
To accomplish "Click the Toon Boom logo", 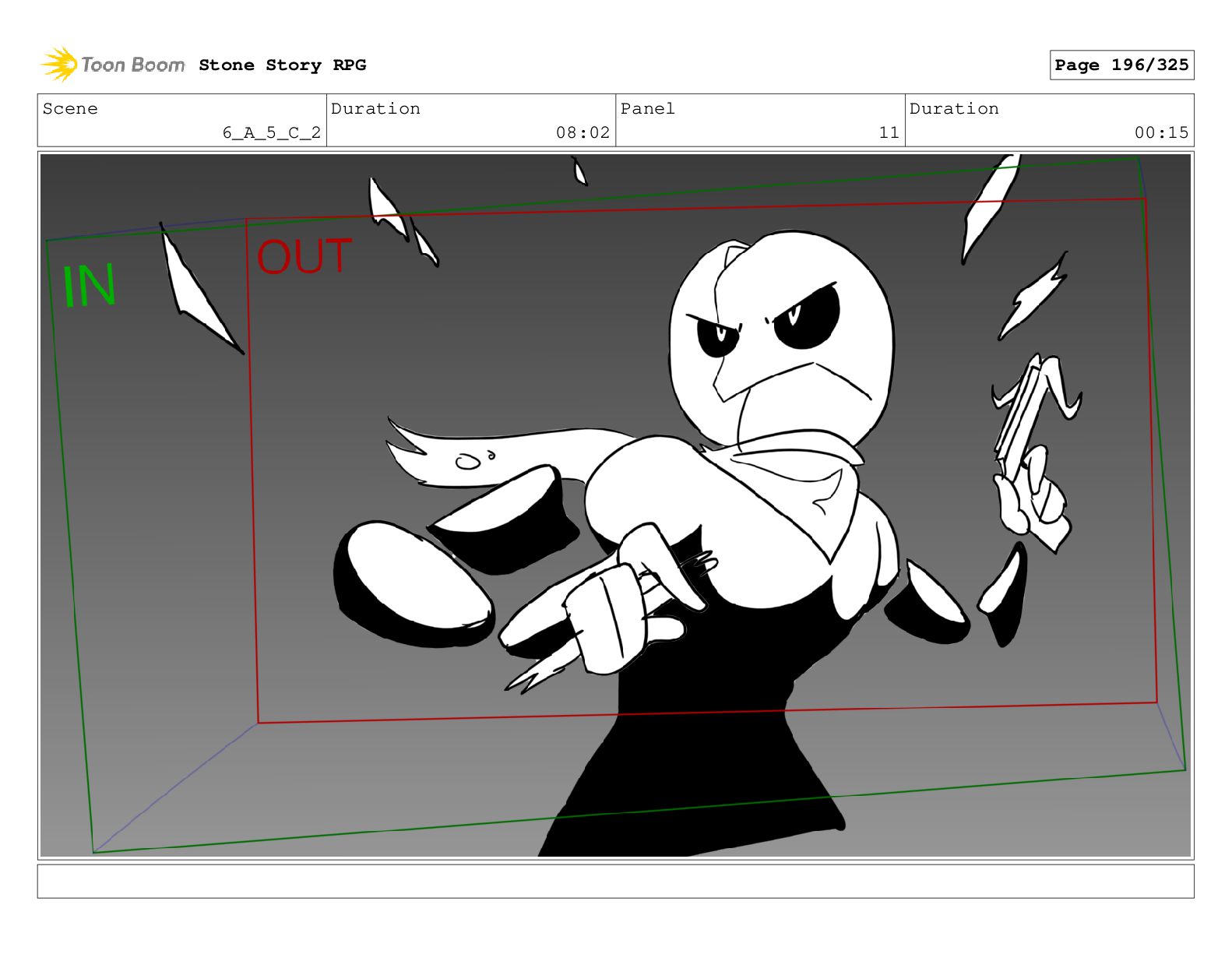I will tap(113, 65).
